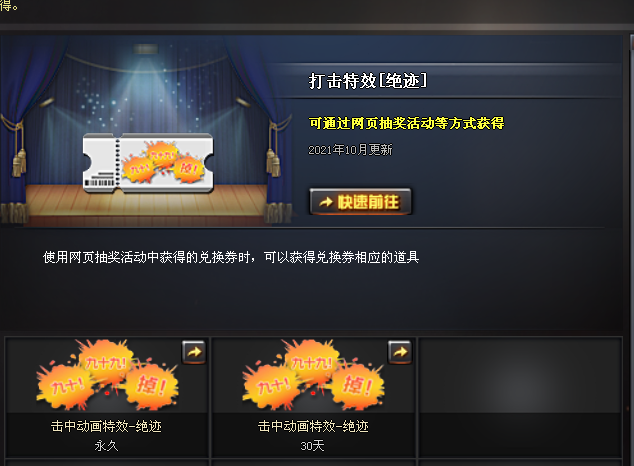
Task: Click the 30天 duration label
Action: point(312,446)
